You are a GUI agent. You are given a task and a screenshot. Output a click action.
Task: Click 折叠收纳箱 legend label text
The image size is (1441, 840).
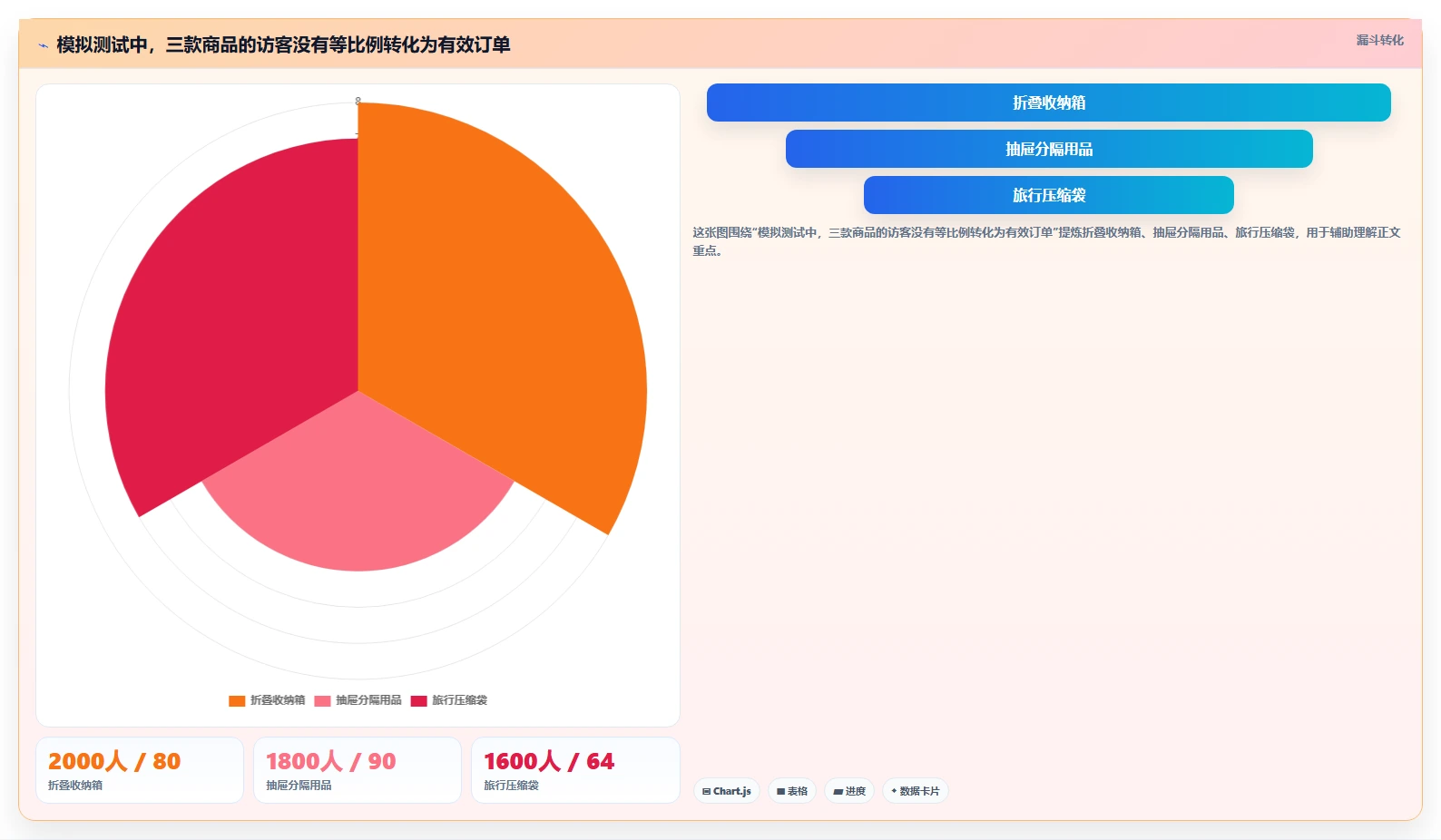278,700
